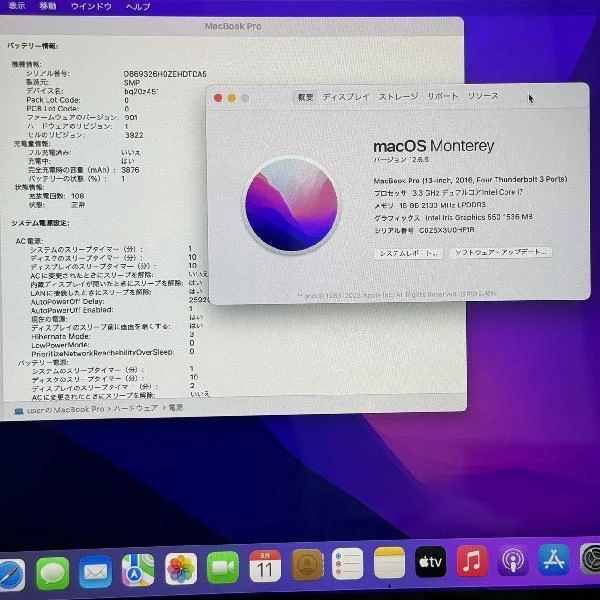Launch Mail from the Dock
The image size is (600, 600).
click(95, 572)
